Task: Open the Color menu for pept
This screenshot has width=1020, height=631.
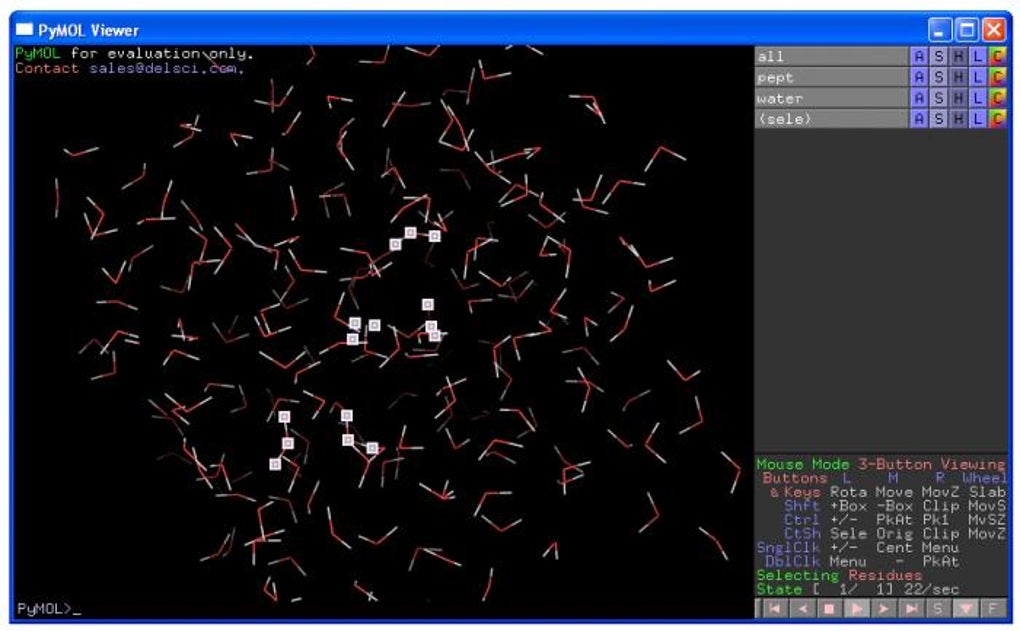Action: click(x=997, y=77)
